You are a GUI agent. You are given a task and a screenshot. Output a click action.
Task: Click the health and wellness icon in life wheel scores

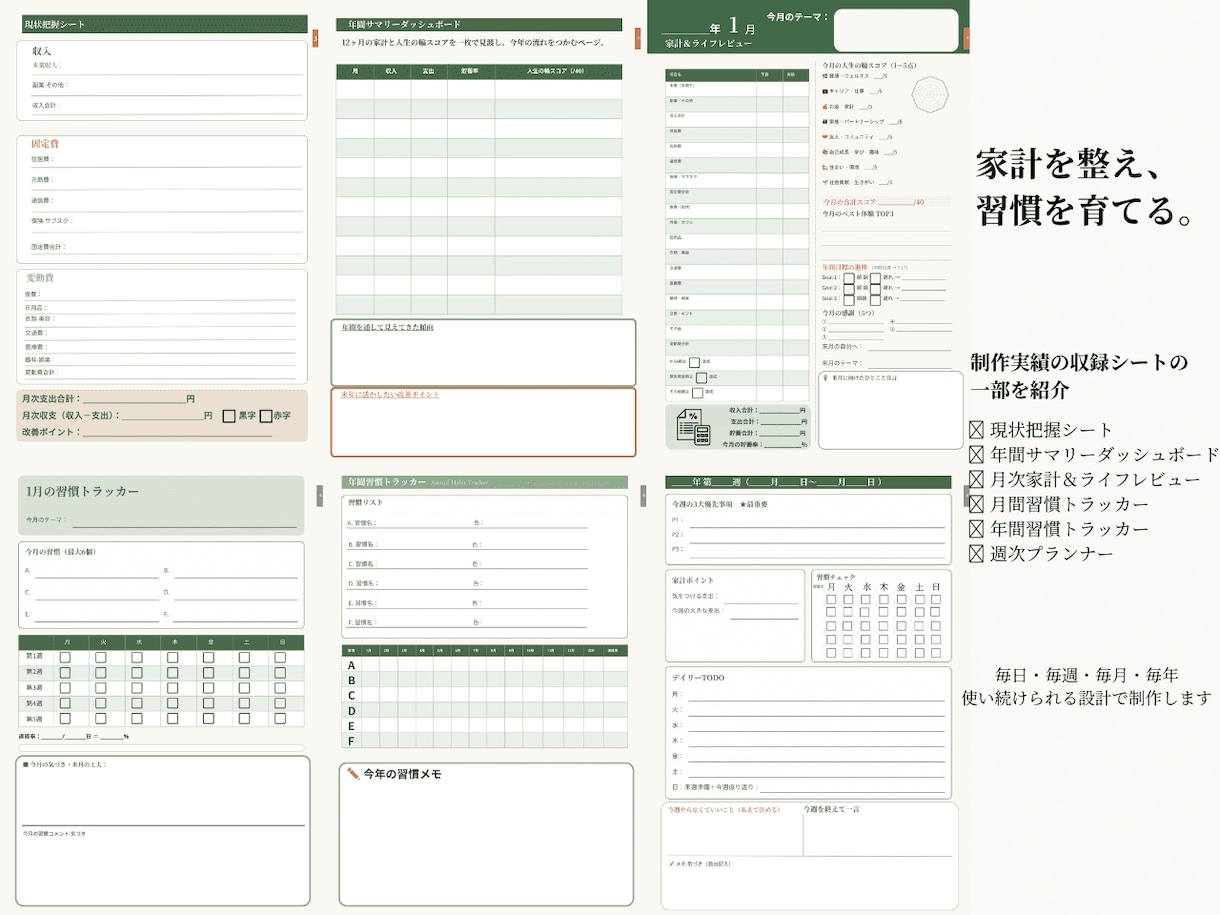coord(824,76)
